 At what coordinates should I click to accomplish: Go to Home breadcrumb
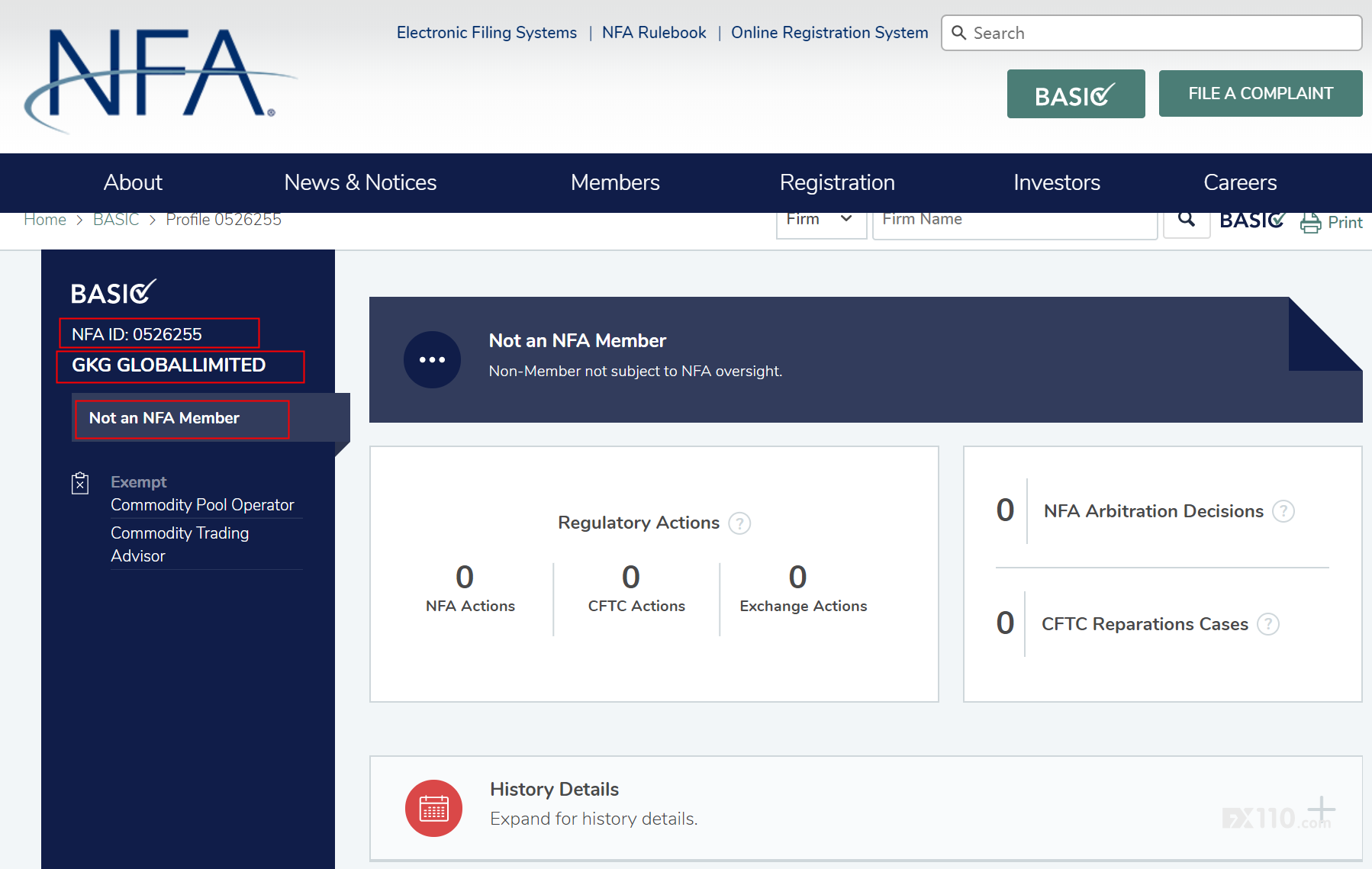click(x=45, y=220)
